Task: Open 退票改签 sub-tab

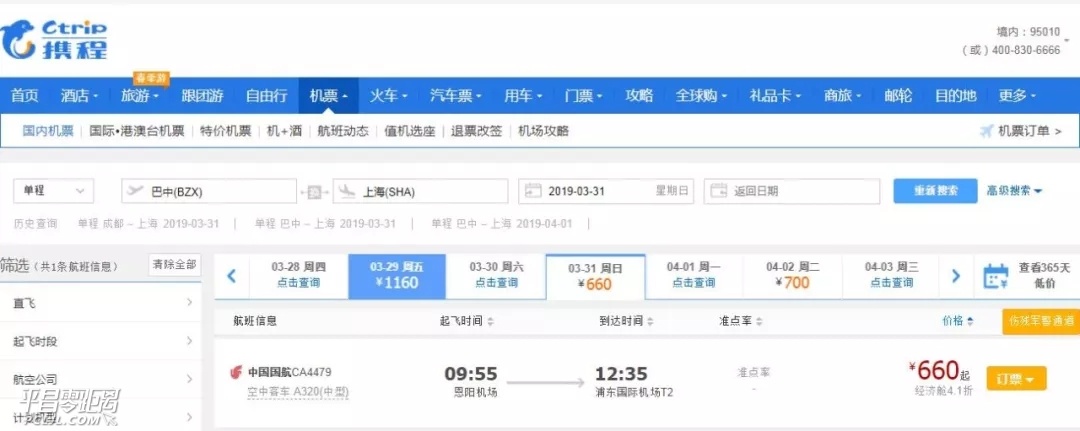Action: coord(477,131)
